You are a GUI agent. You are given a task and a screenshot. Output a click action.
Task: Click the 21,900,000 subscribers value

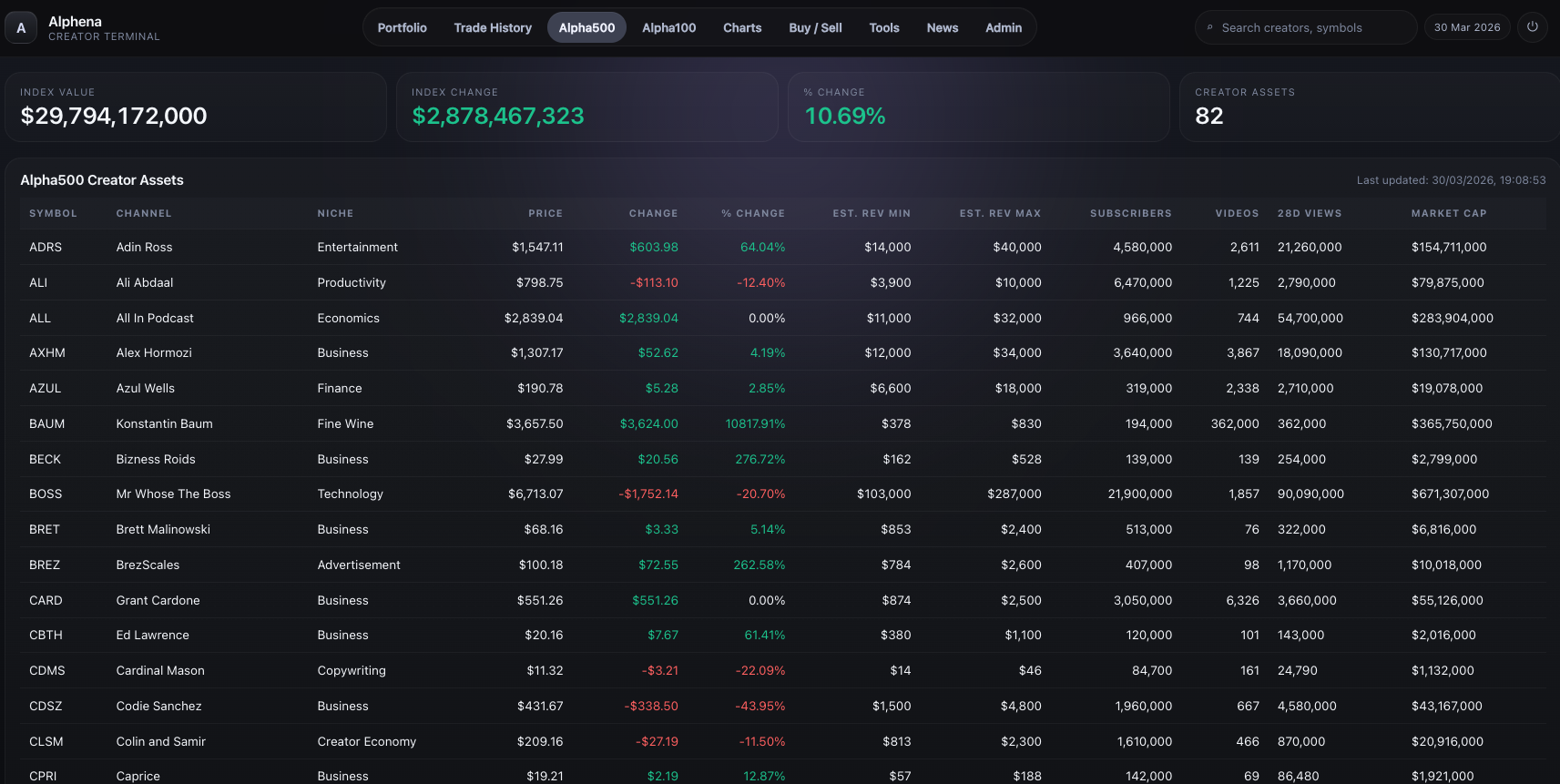point(1140,494)
